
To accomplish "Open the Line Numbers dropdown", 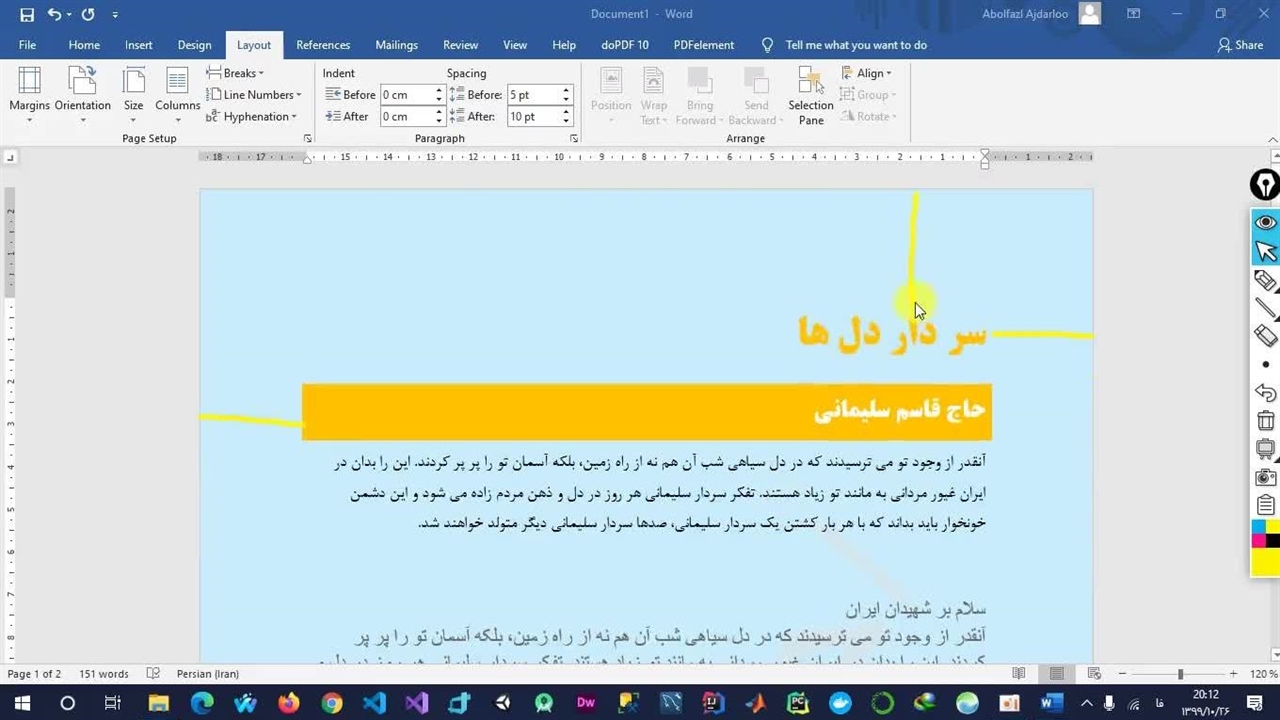I will pyautogui.click(x=254, y=95).
